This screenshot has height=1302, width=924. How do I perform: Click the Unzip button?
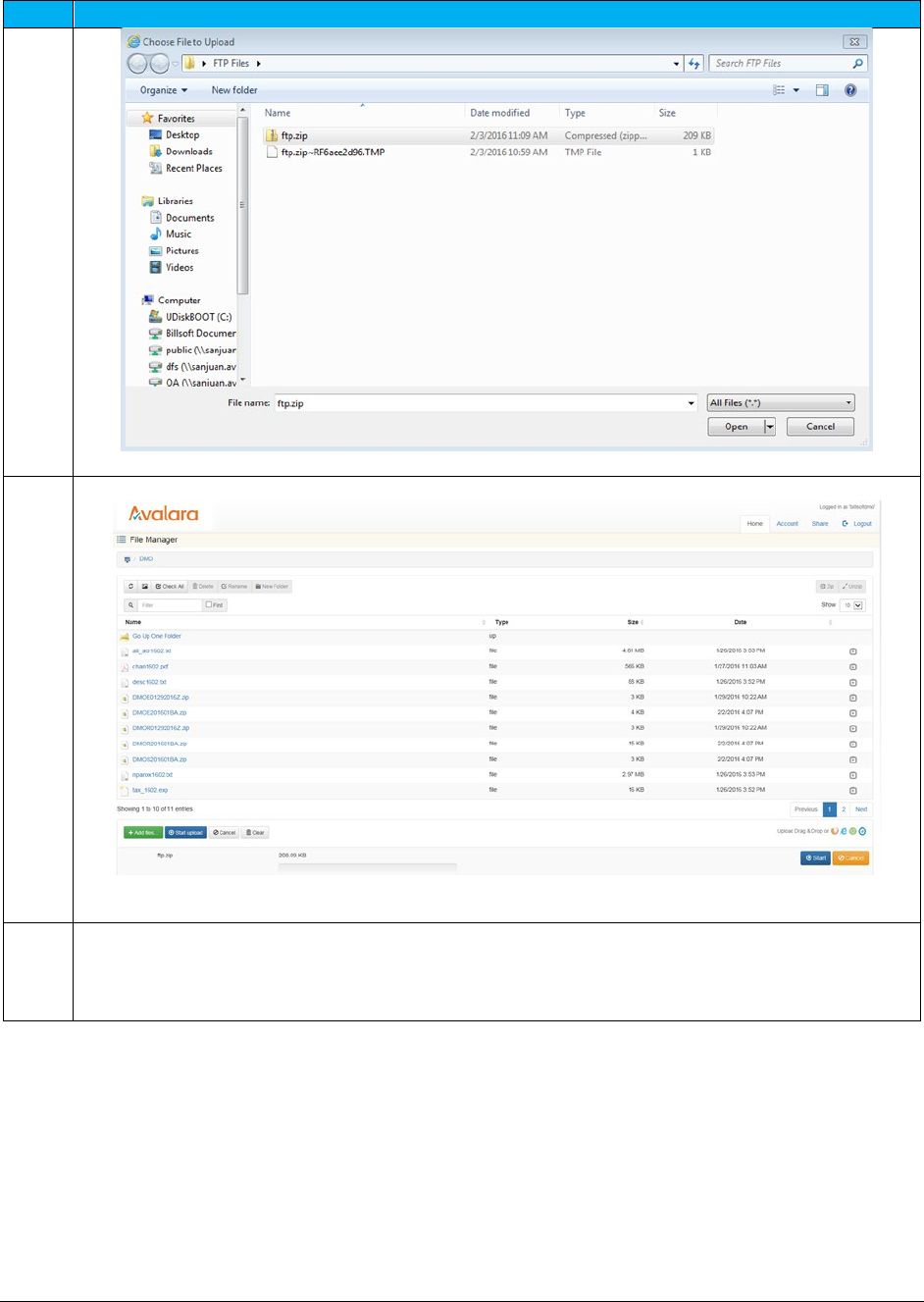coord(852,587)
